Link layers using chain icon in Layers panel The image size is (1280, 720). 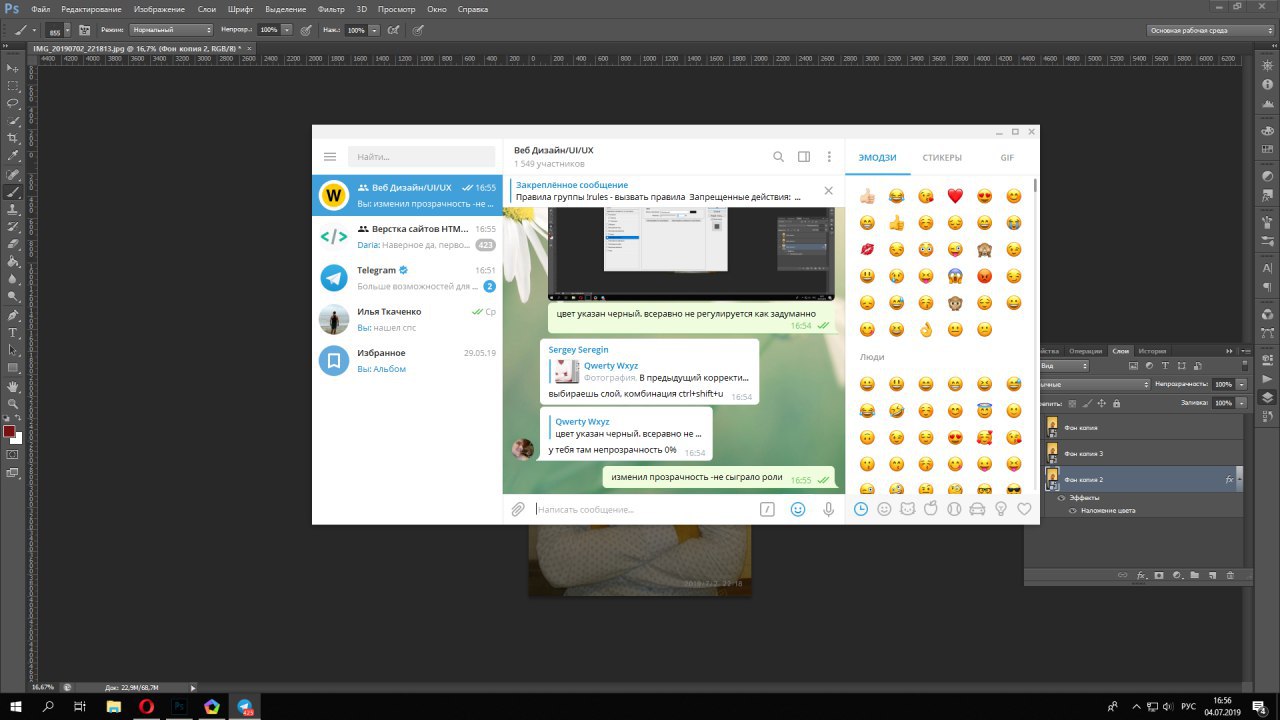1122,575
